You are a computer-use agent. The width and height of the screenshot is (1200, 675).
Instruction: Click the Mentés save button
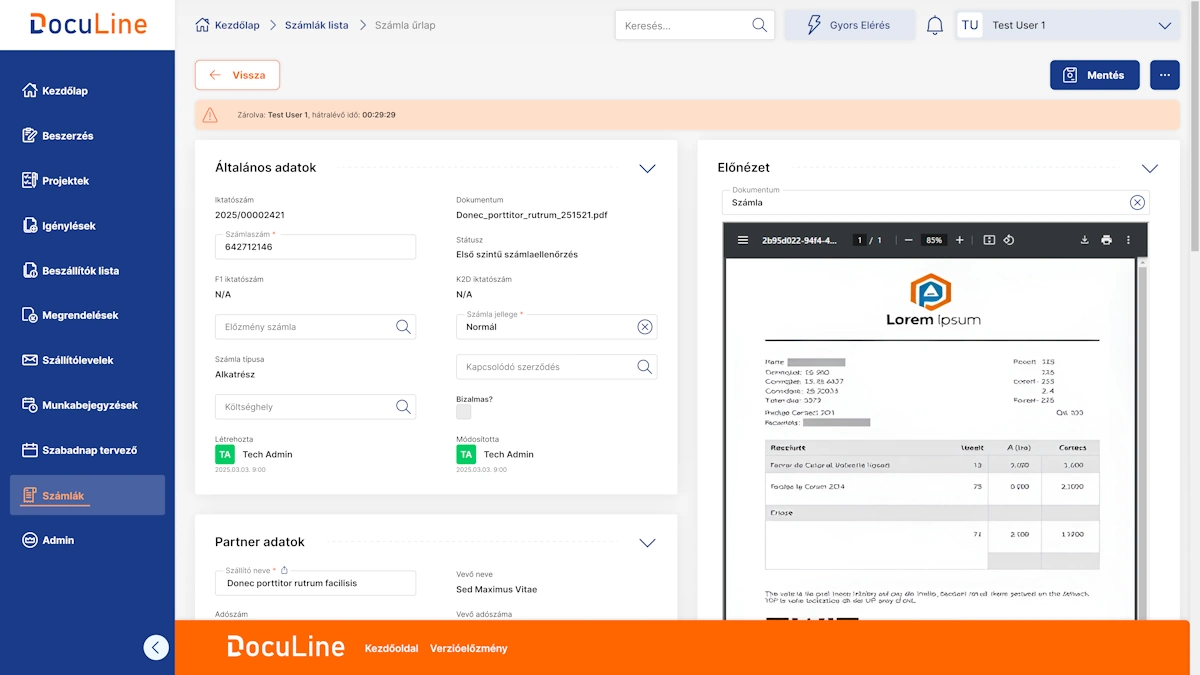(x=1094, y=75)
